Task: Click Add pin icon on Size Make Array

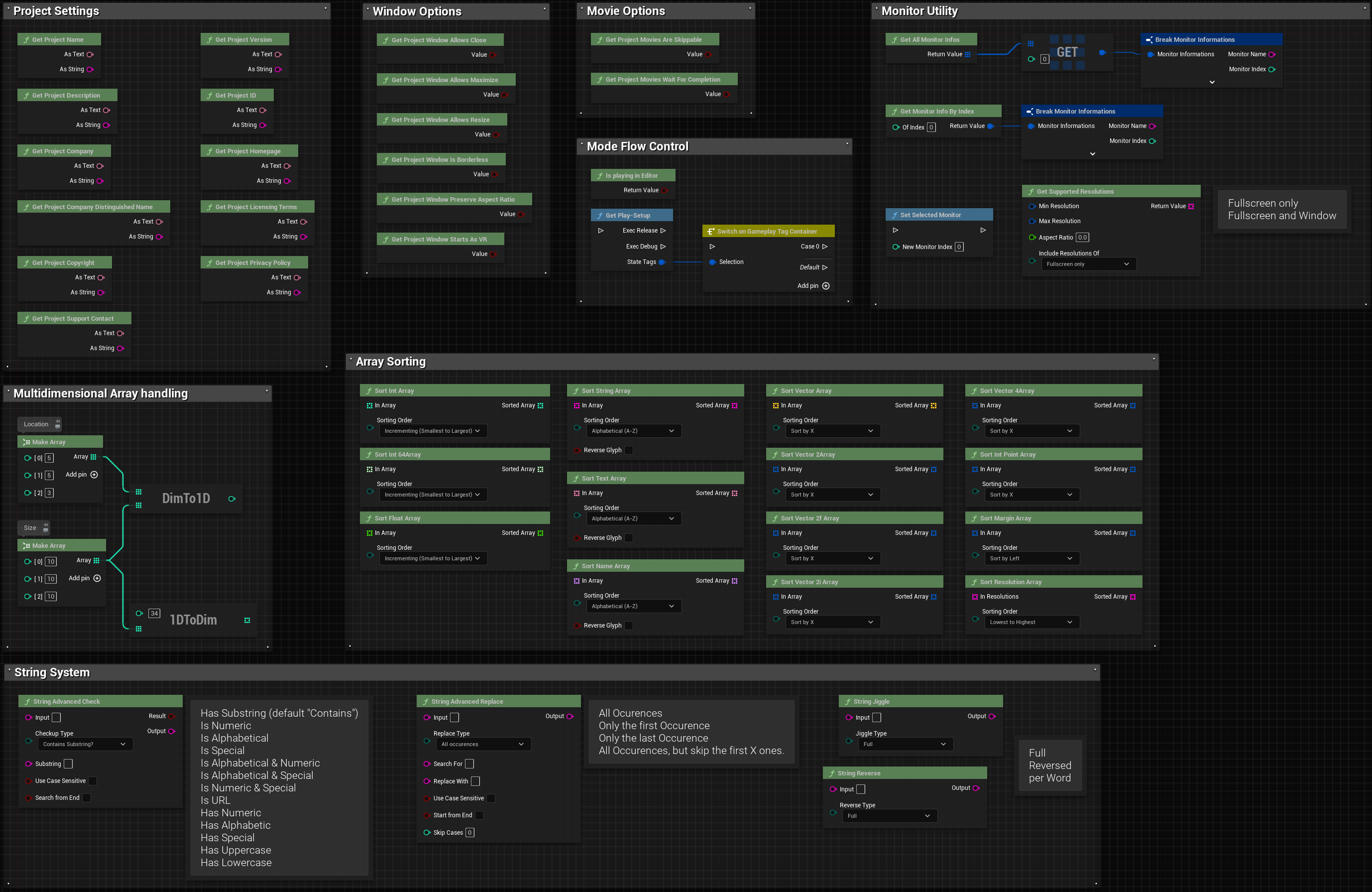Action: click(97, 578)
